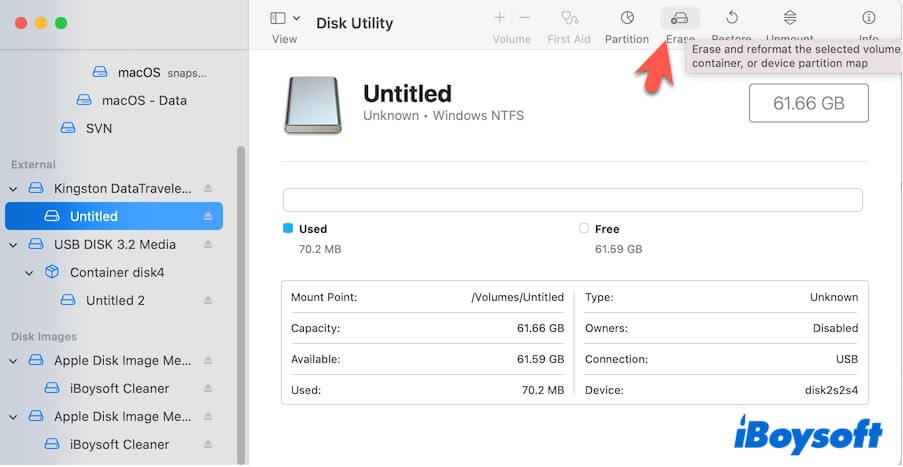
Task: Click the remove Volume minus button
Action: [x=525, y=18]
